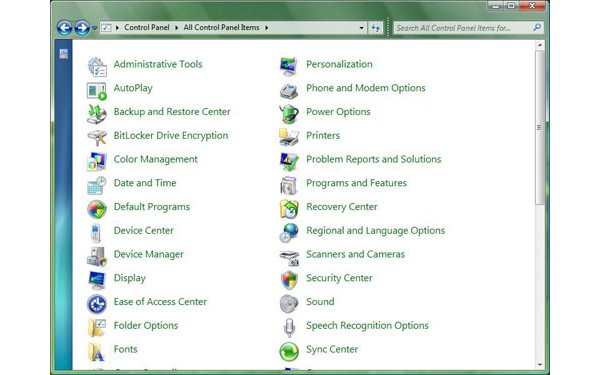Open the Regional and Language Options globe icon

289,233
